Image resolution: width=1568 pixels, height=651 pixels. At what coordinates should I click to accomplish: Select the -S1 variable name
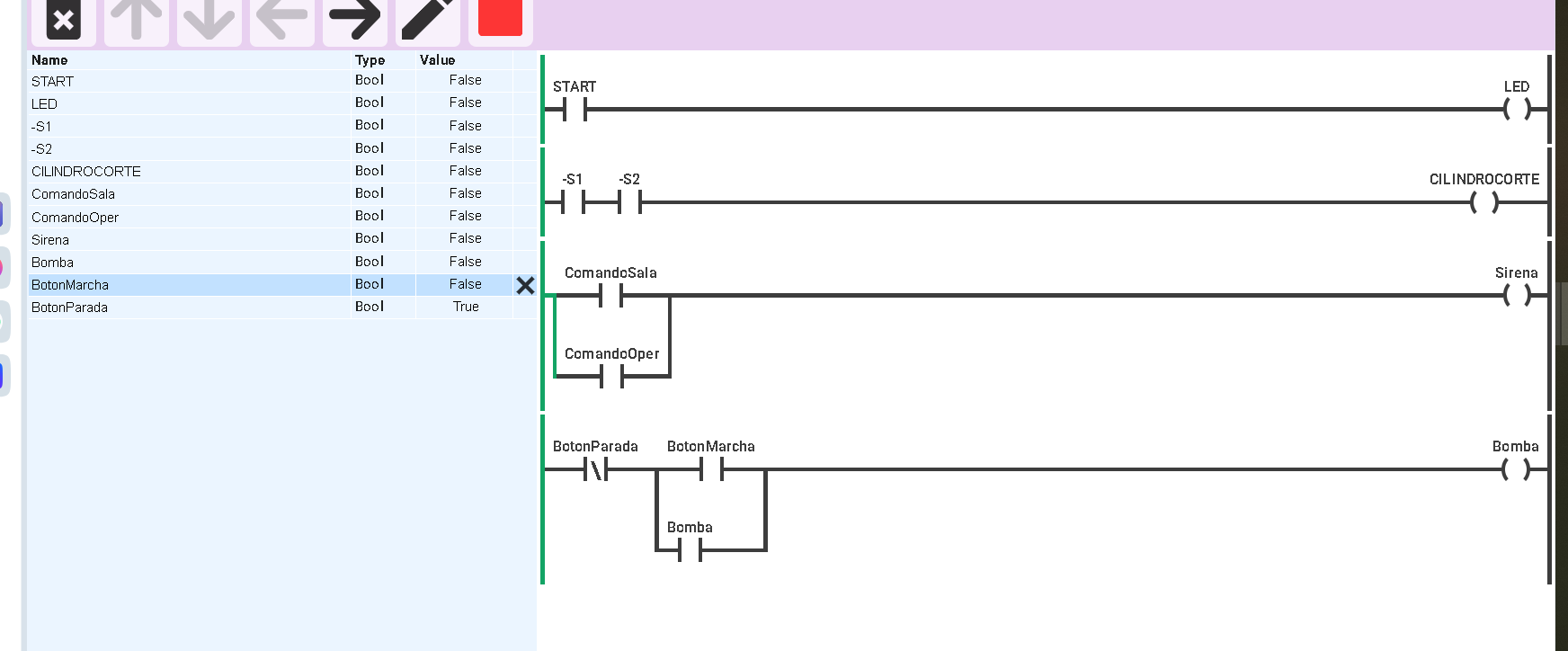[x=41, y=127]
